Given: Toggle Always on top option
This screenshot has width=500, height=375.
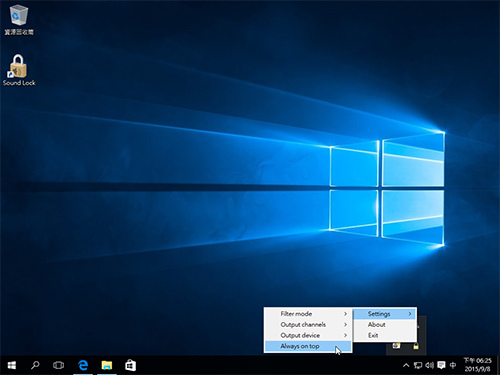Looking at the screenshot, I should (x=308, y=346).
